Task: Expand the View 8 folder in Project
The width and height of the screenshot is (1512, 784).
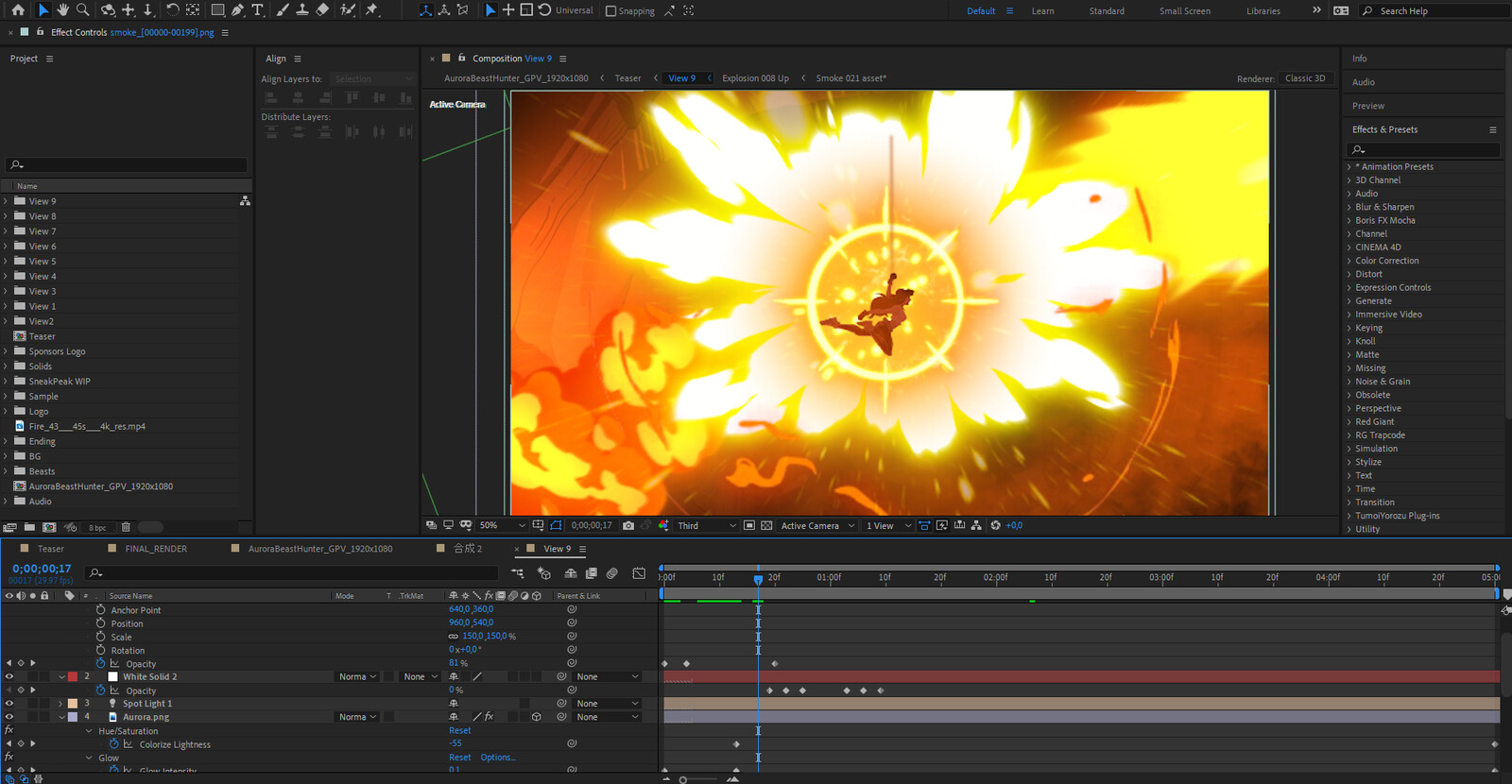Action: tap(6, 216)
